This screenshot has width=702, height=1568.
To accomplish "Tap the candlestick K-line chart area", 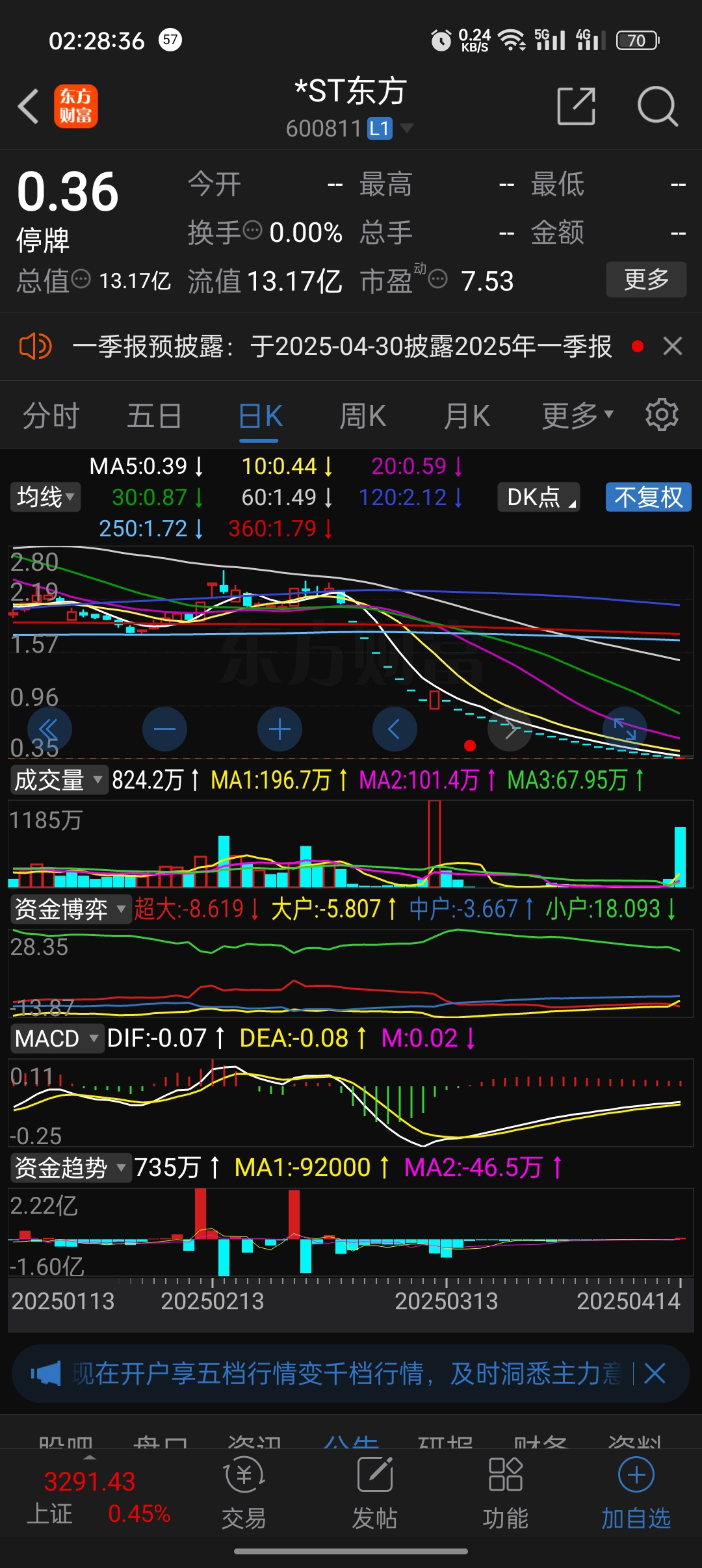I will coord(351,652).
